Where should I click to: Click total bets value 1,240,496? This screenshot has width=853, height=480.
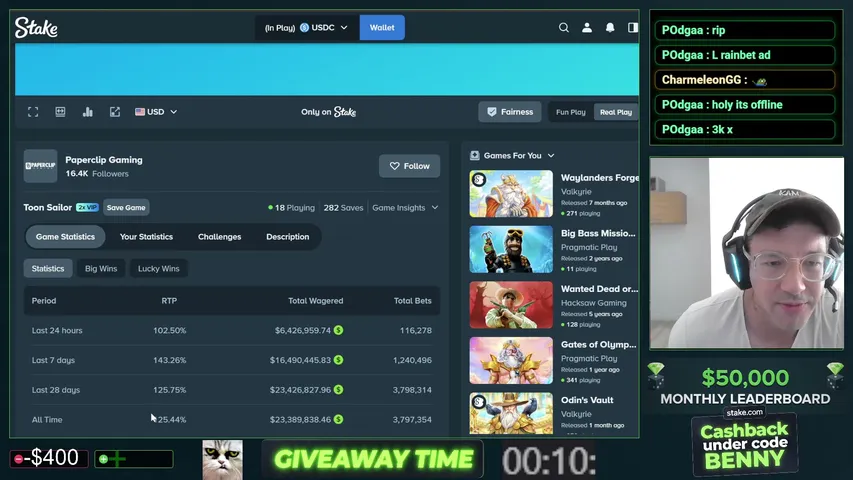[412, 360]
